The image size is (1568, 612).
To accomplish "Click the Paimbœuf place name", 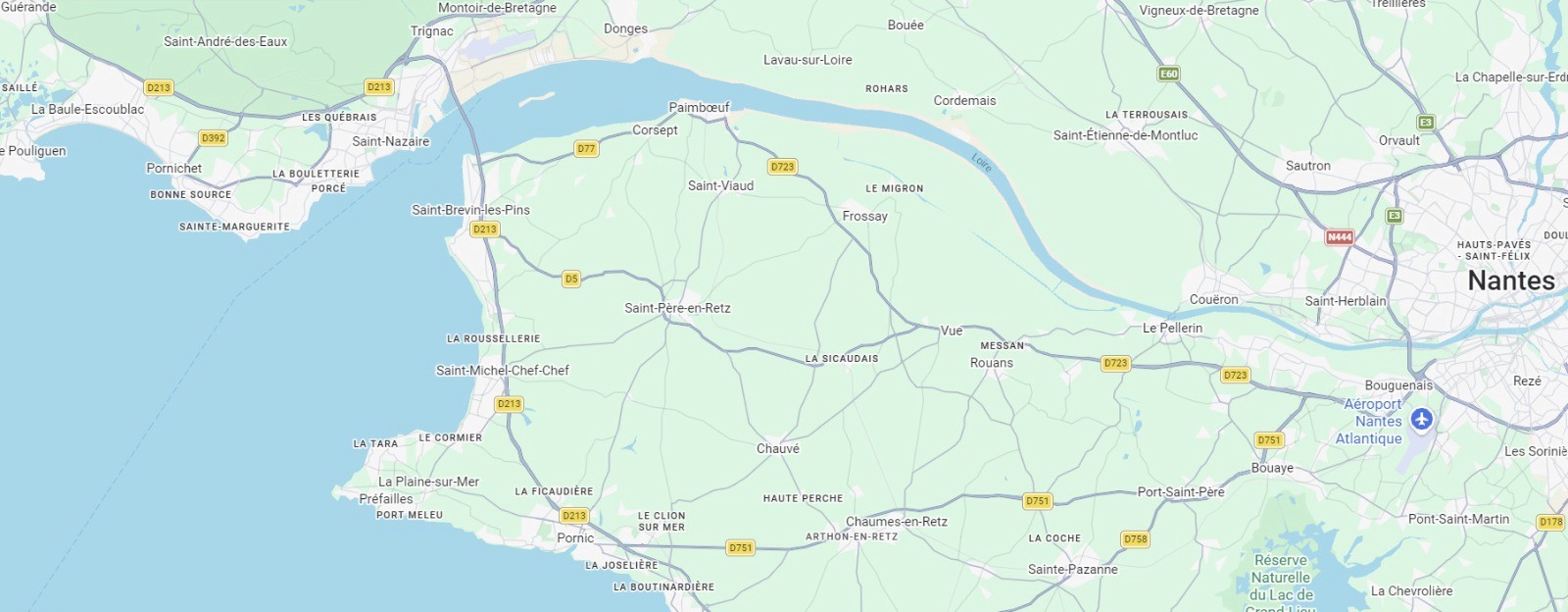I will [699, 107].
